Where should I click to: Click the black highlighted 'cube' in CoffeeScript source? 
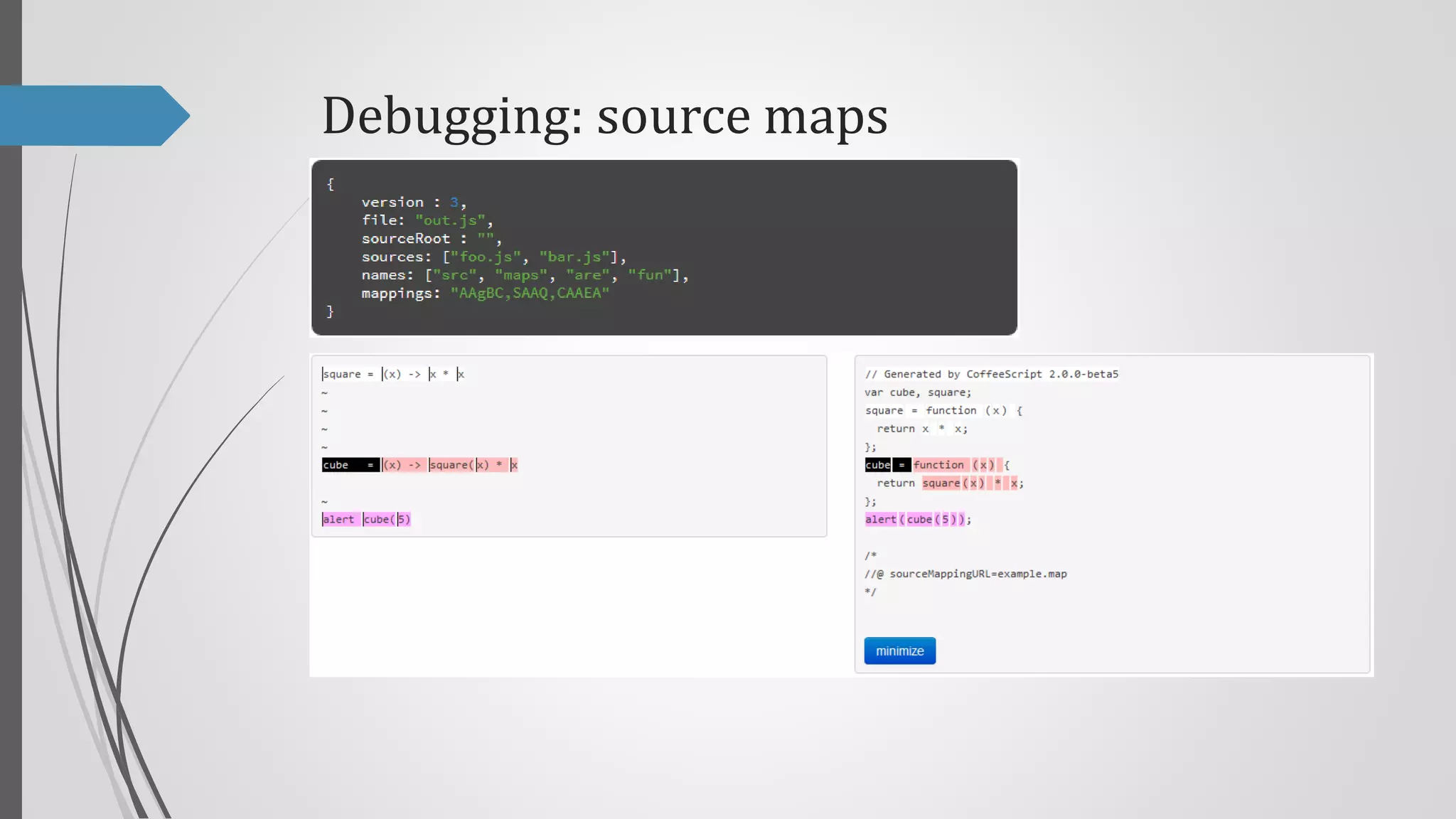point(336,465)
